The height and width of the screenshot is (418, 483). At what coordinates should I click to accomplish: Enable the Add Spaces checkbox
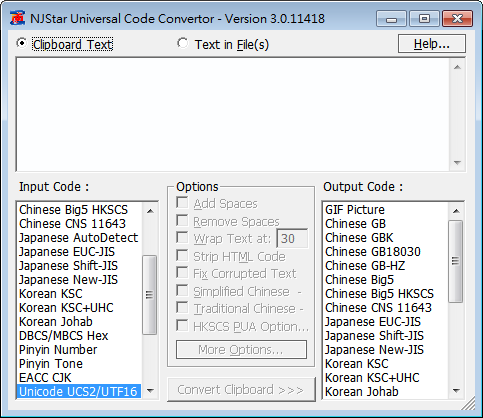coord(182,203)
